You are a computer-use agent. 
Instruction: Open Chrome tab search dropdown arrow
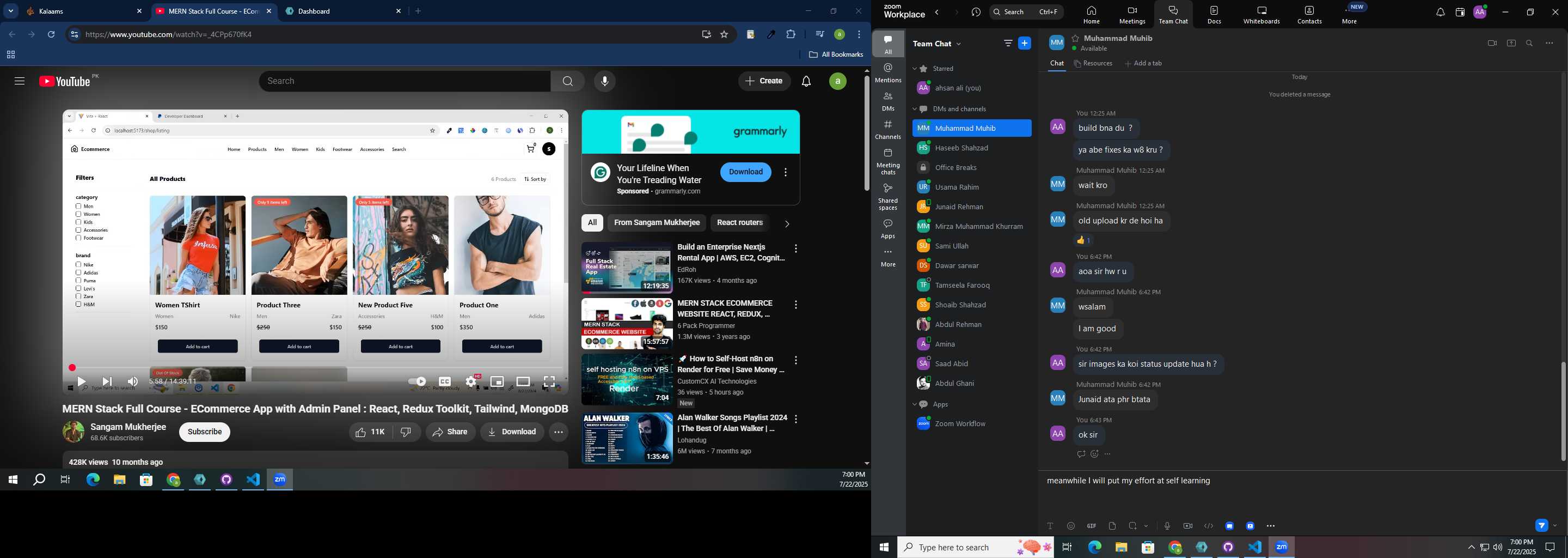pos(11,11)
